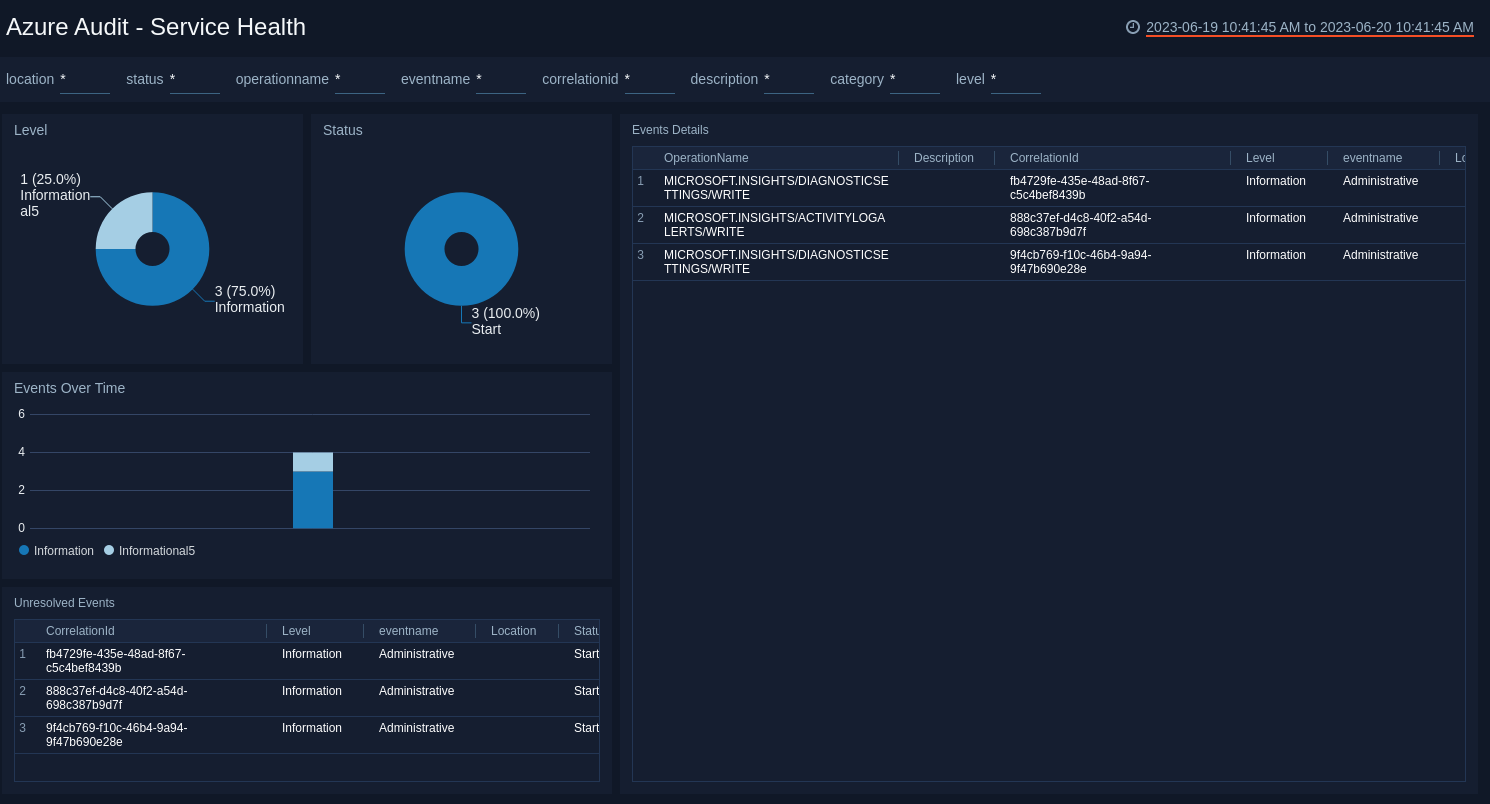This screenshot has width=1490, height=804.
Task: Open the Events Over Time panel title
Action: coord(70,388)
